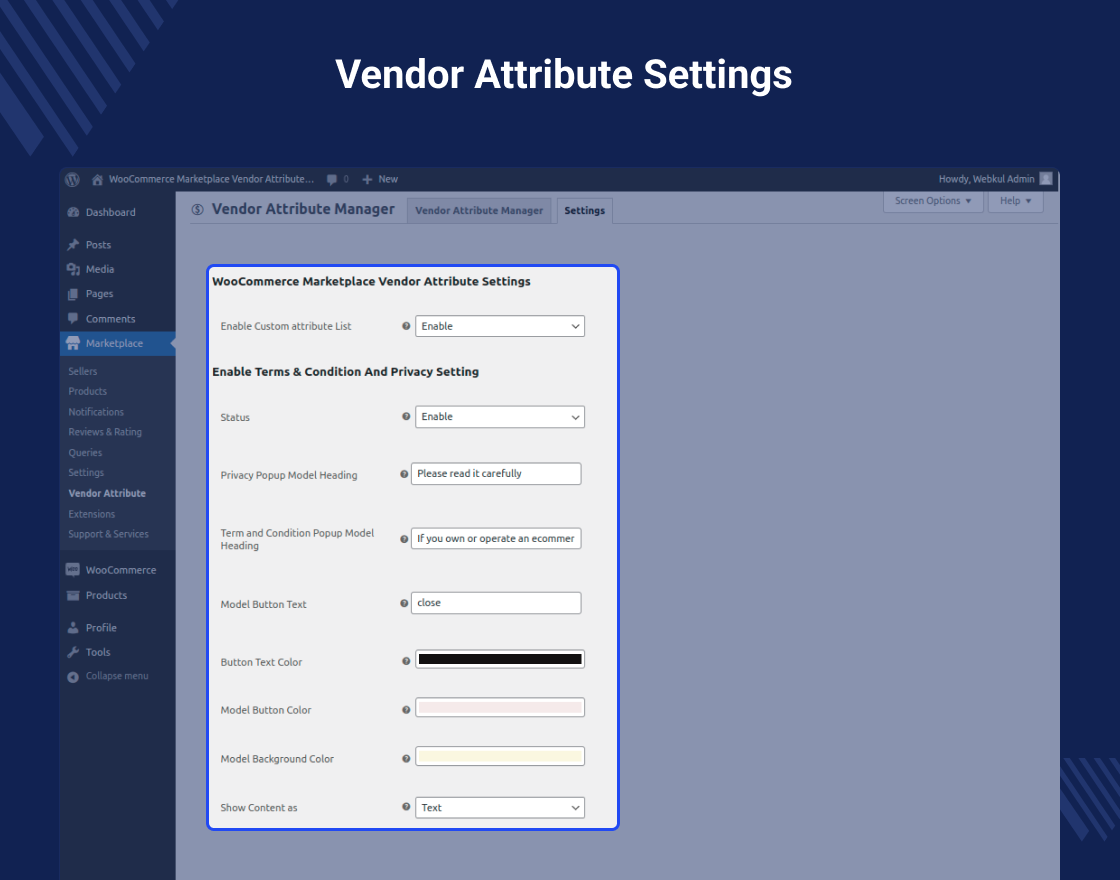Click help icon for Model Background Color

406,759
